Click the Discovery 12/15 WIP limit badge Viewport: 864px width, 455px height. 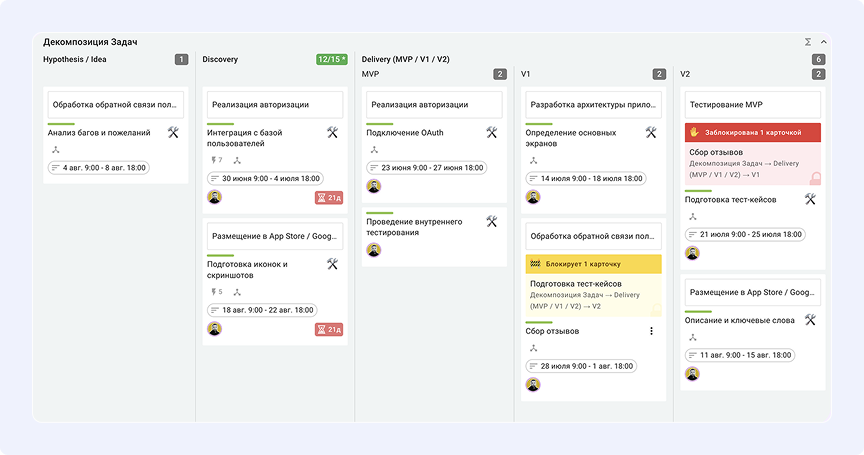(x=332, y=60)
